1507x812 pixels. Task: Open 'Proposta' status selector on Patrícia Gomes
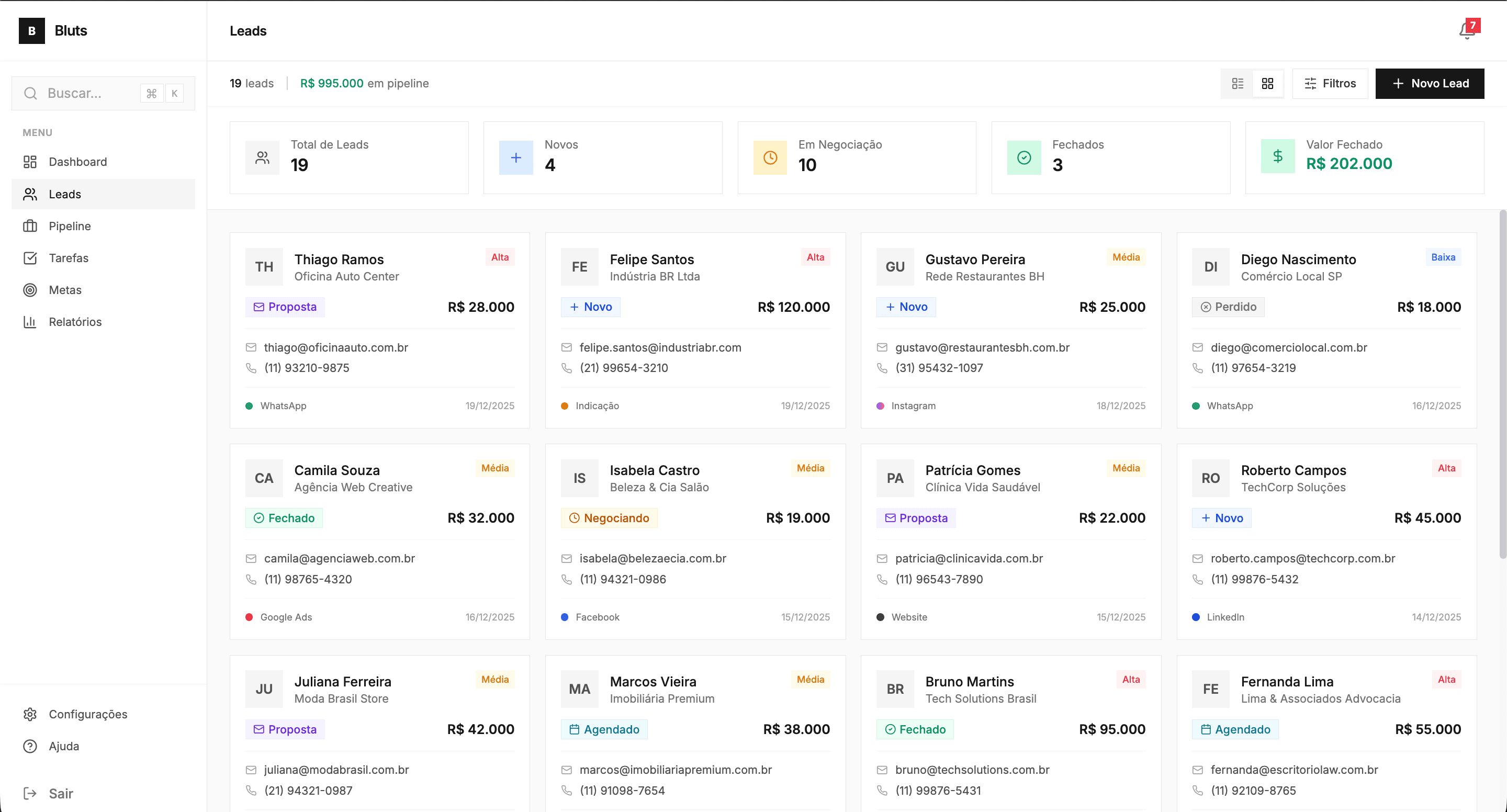(916, 518)
